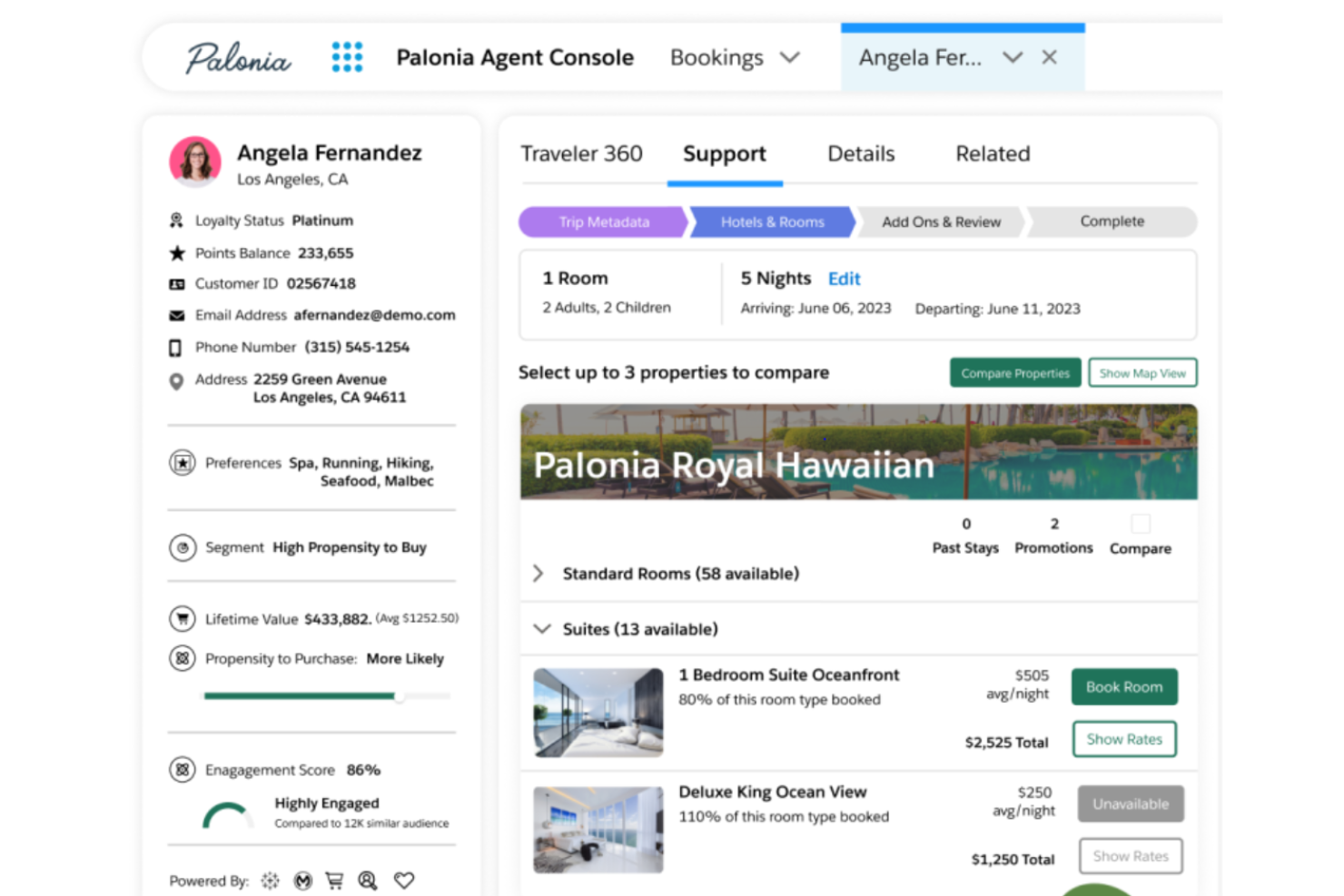Click the Address location pin icon
The width and height of the screenshot is (1344, 896).
(178, 381)
